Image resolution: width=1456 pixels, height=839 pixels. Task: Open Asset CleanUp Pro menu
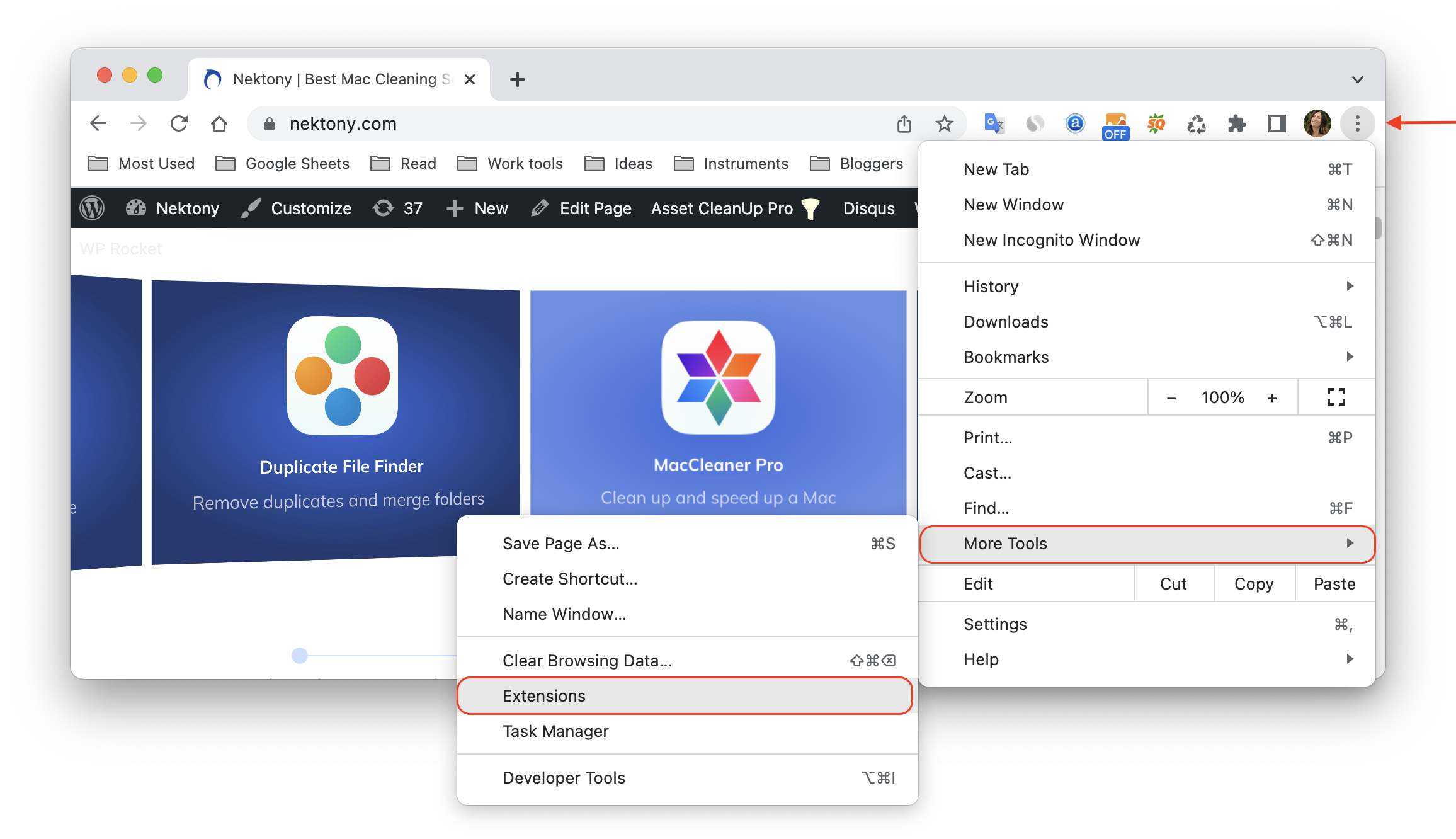736,208
